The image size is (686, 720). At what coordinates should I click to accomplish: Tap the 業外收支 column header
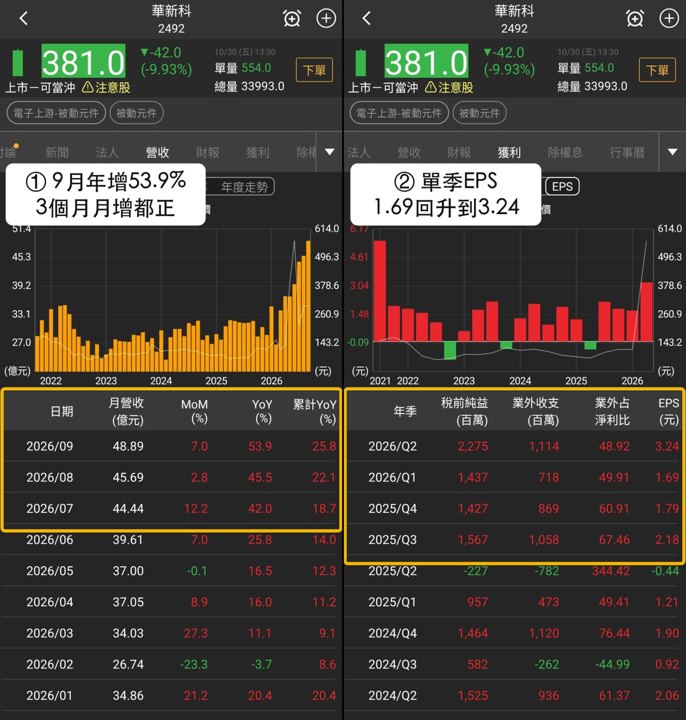536,411
